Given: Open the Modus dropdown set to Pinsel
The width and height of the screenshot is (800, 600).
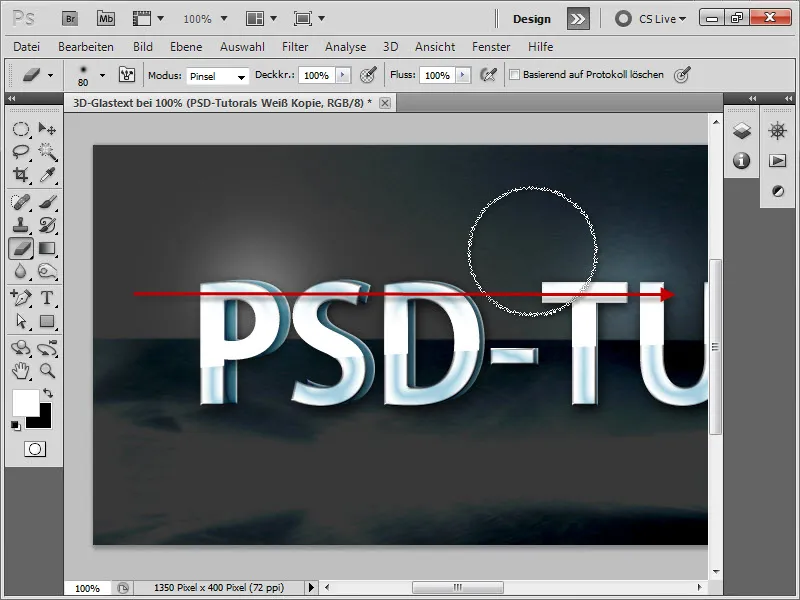Looking at the screenshot, I should pos(217,76).
